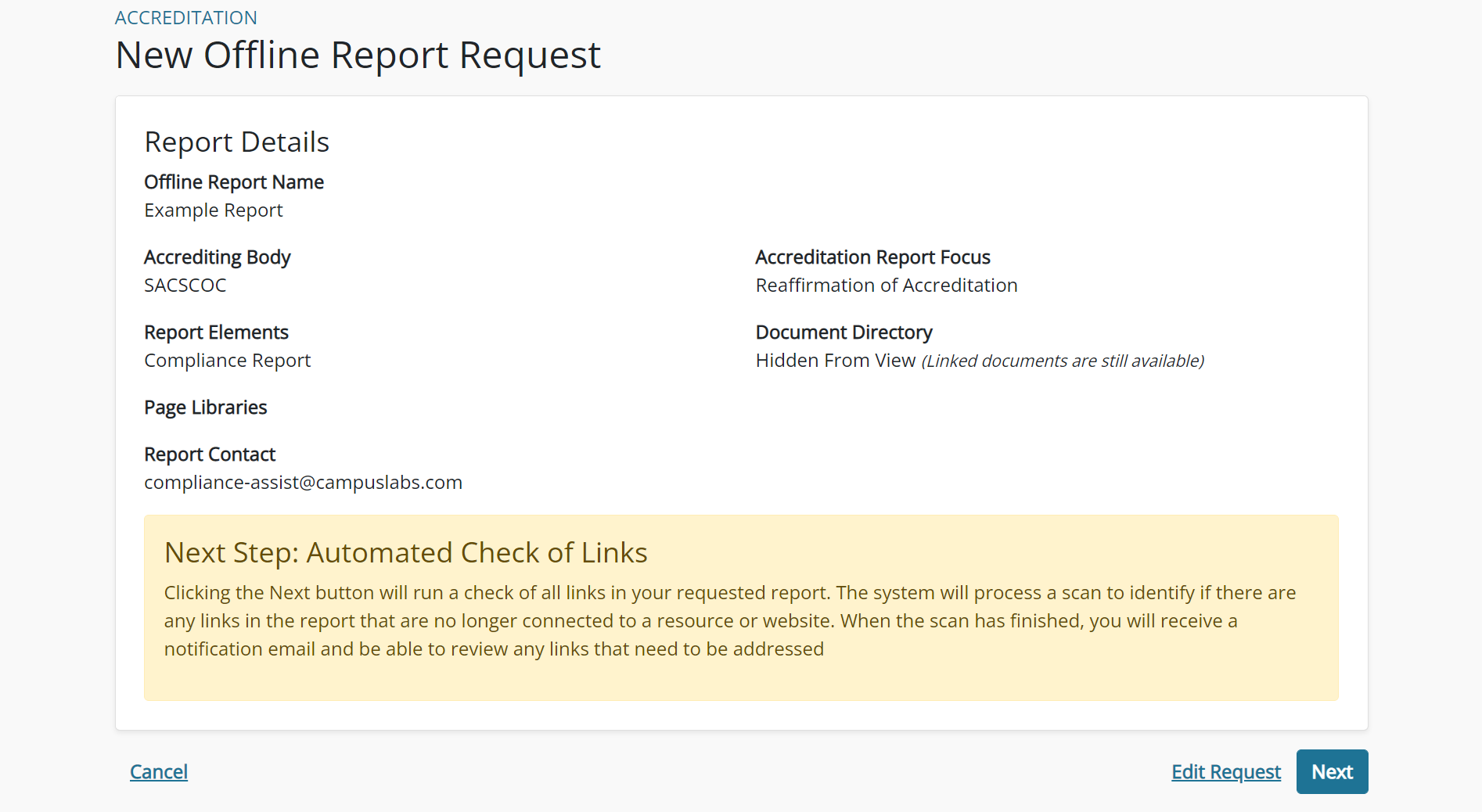The width and height of the screenshot is (1482, 812).
Task: Click the Document Directory label
Action: point(844,332)
